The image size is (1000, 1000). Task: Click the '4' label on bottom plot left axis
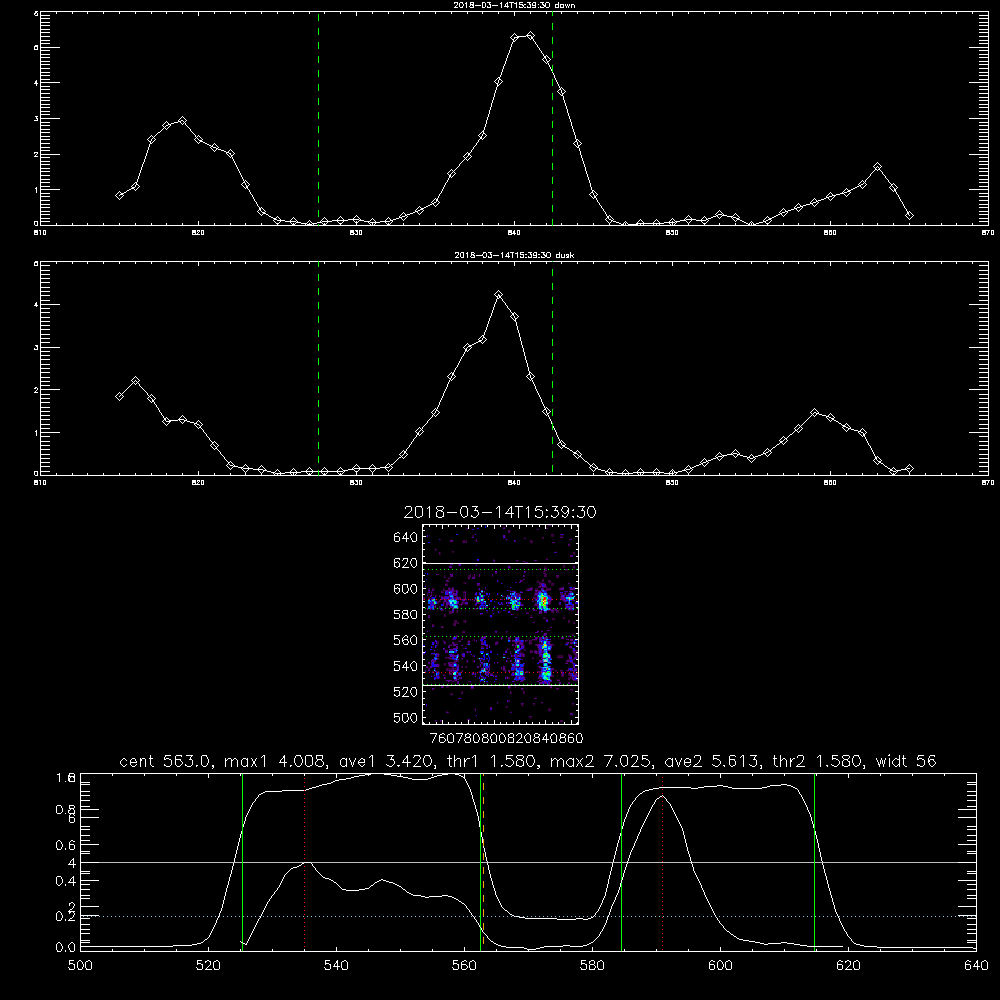point(72,863)
